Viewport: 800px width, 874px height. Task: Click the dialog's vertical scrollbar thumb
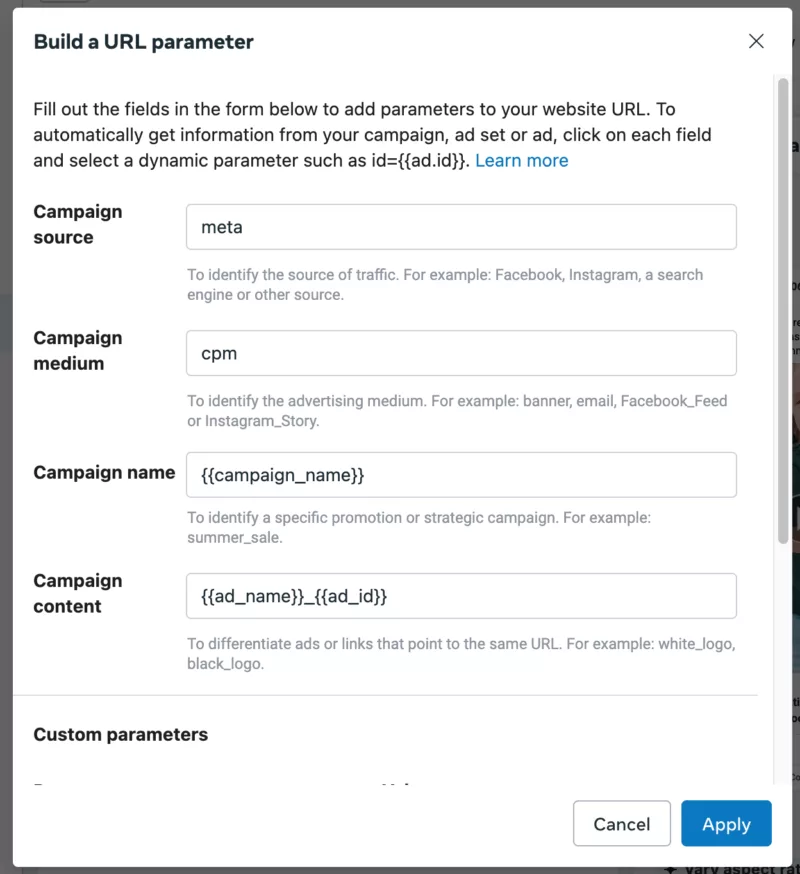coord(783,310)
